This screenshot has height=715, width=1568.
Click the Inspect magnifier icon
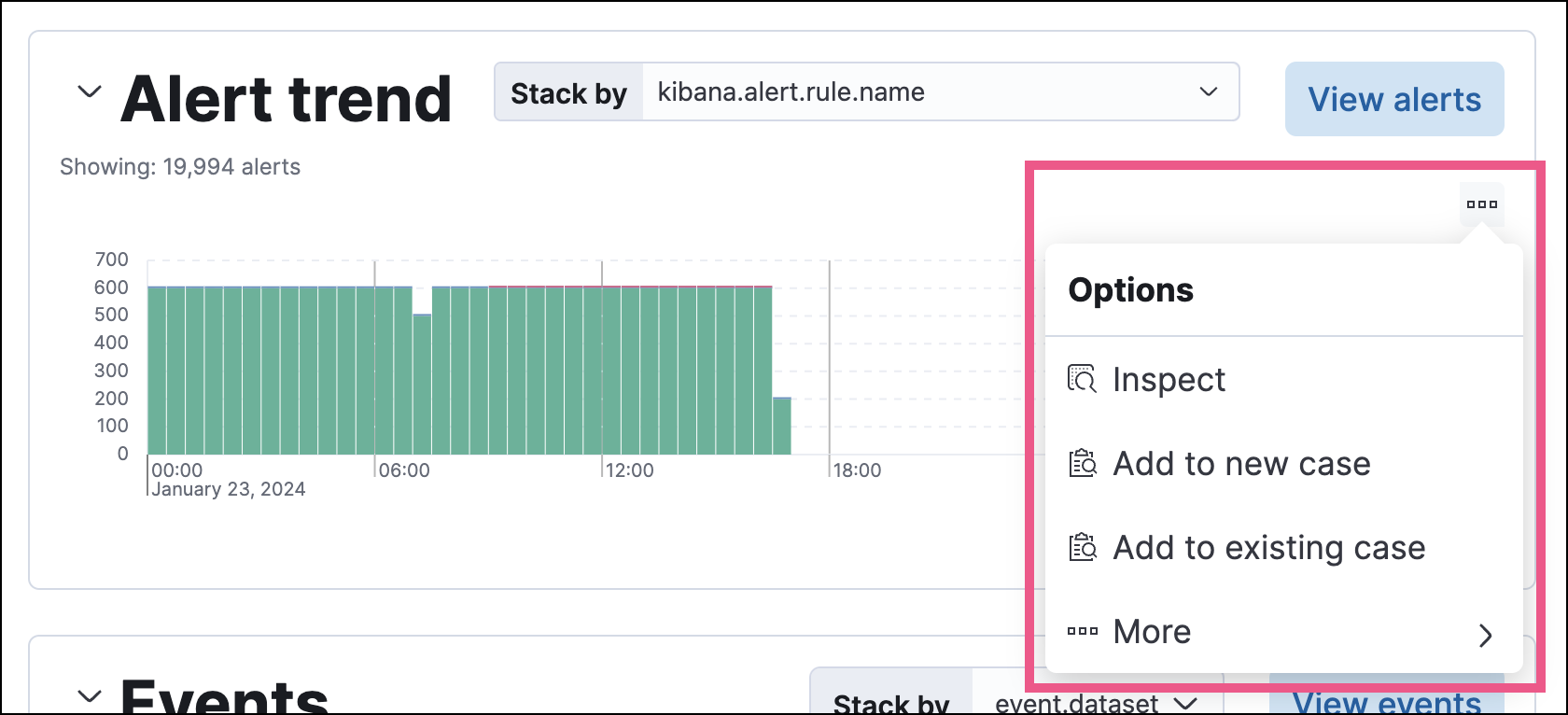[1082, 379]
